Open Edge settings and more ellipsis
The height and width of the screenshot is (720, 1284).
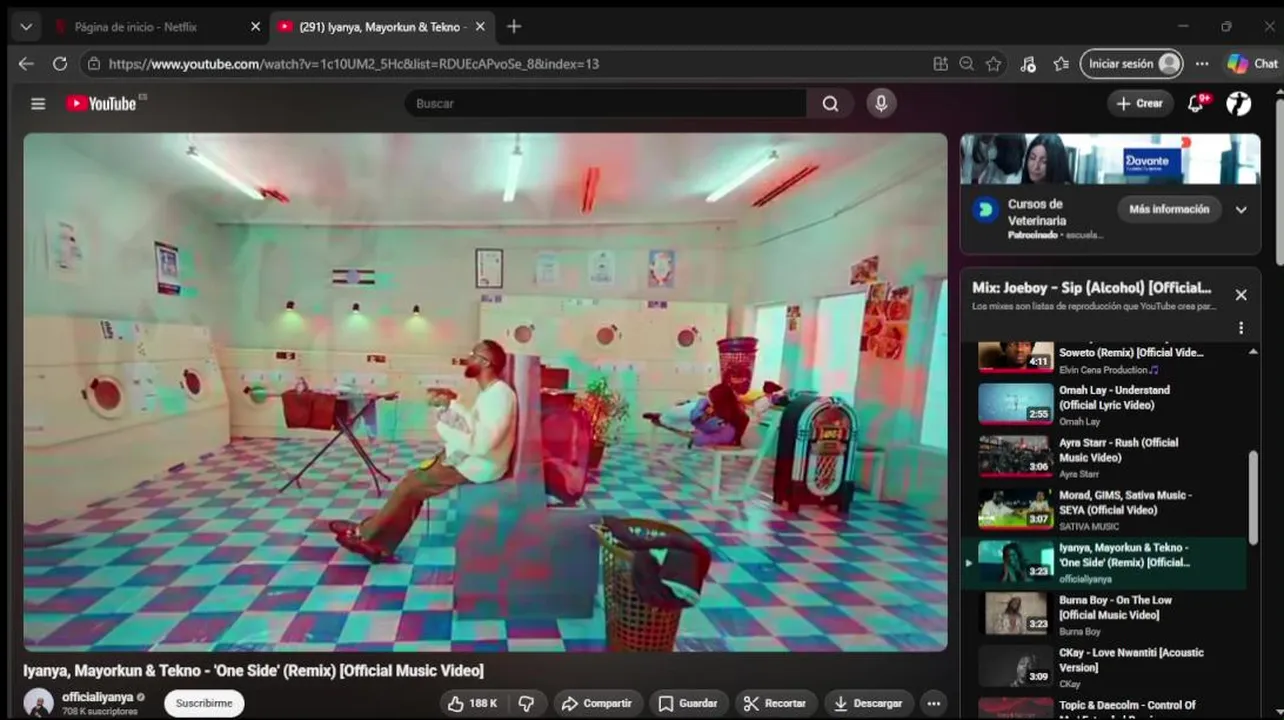pos(1202,63)
